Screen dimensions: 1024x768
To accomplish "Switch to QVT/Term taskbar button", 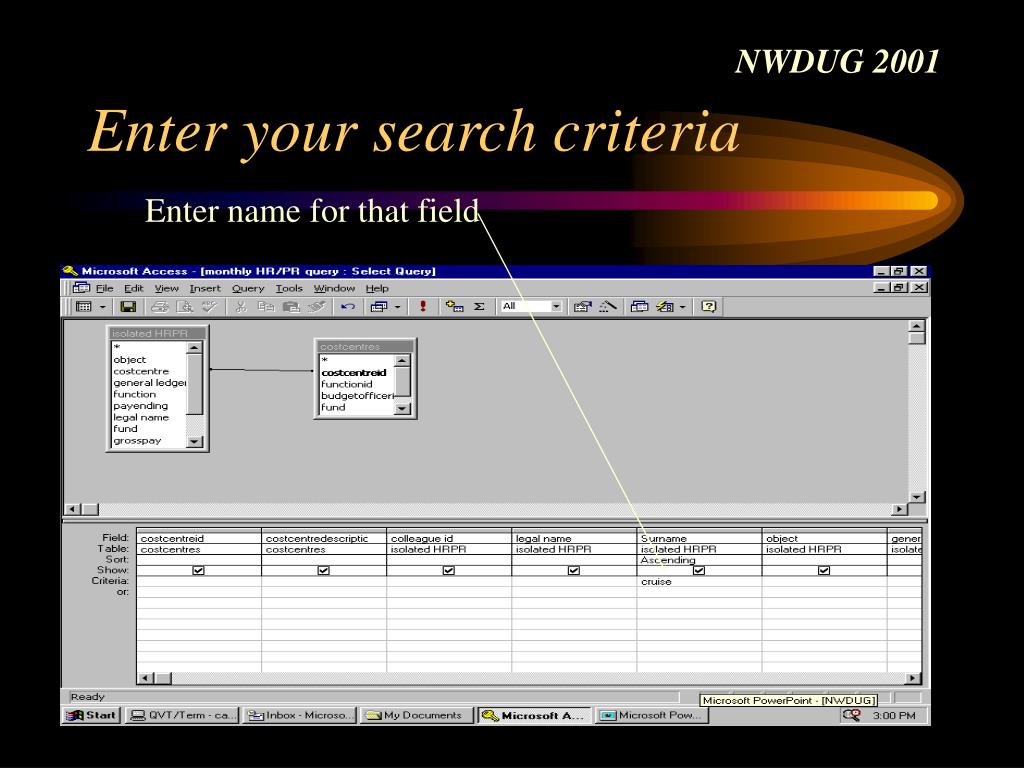I will pyautogui.click(x=182, y=715).
